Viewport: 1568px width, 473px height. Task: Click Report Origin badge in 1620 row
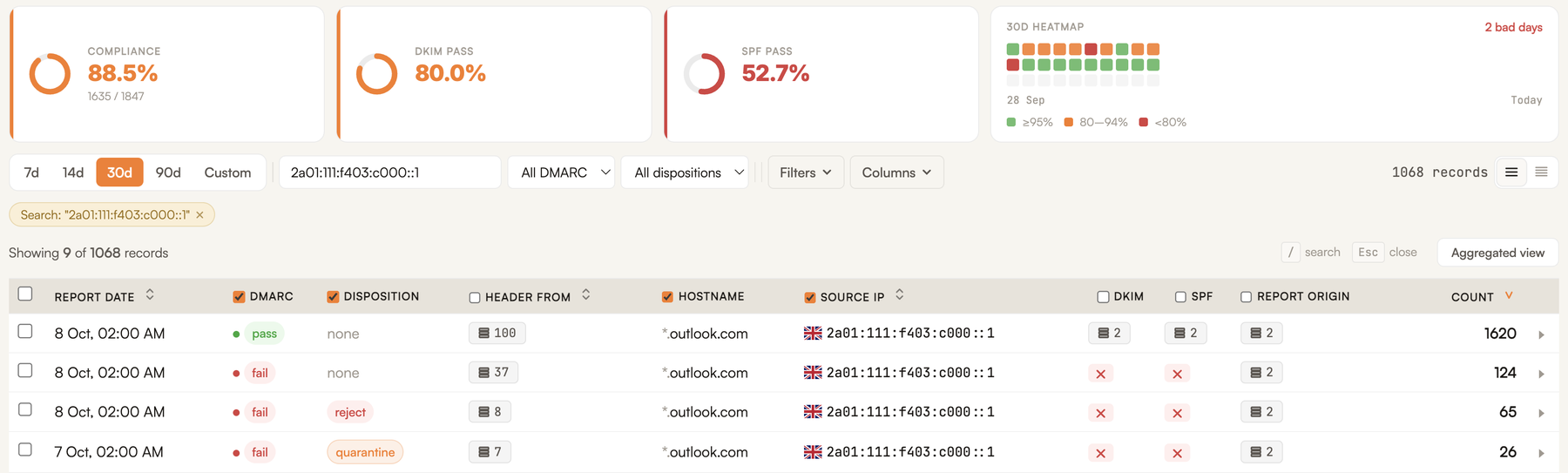1261,333
